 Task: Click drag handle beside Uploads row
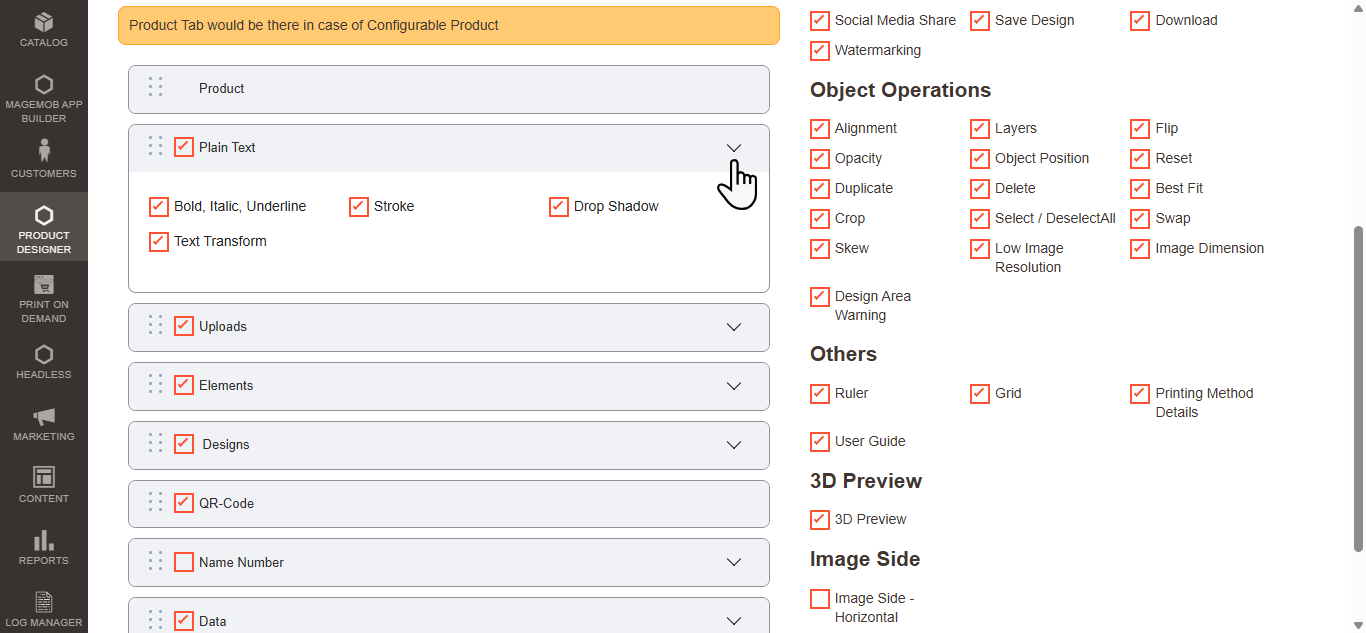(155, 326)
